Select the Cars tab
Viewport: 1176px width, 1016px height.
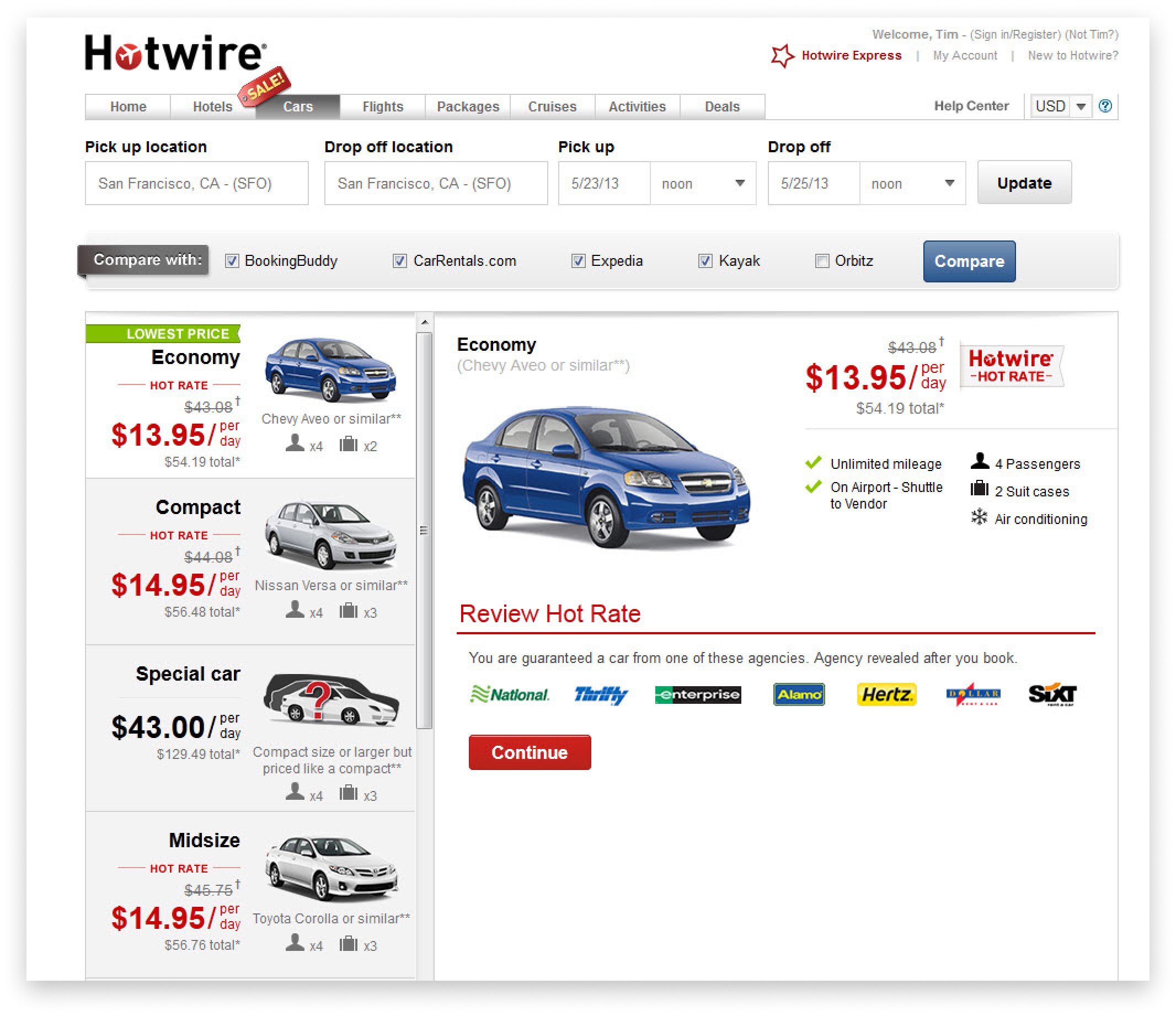pyautogui.click(x=298, y=106)
